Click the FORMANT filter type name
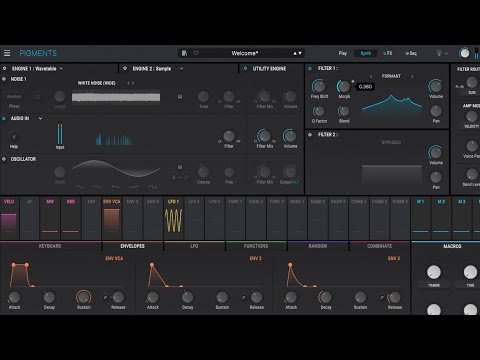This screenshot has height=360, width=480. (391, 76)
